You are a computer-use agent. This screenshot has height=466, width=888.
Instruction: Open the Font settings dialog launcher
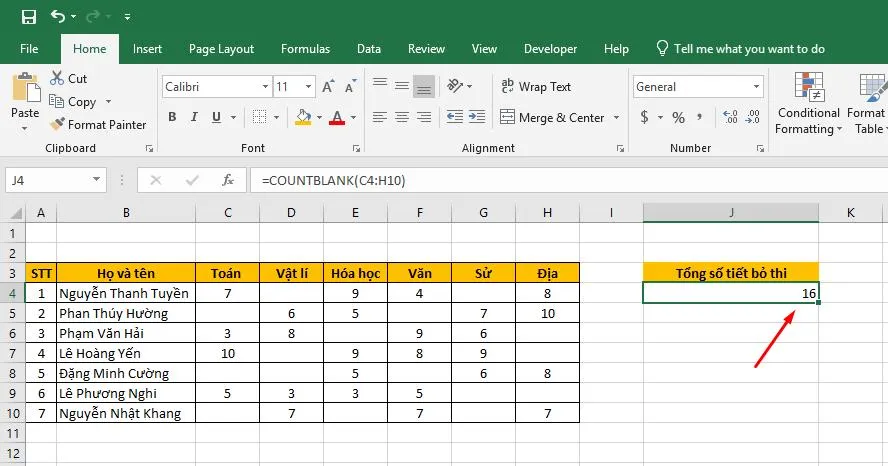(356, 148)
